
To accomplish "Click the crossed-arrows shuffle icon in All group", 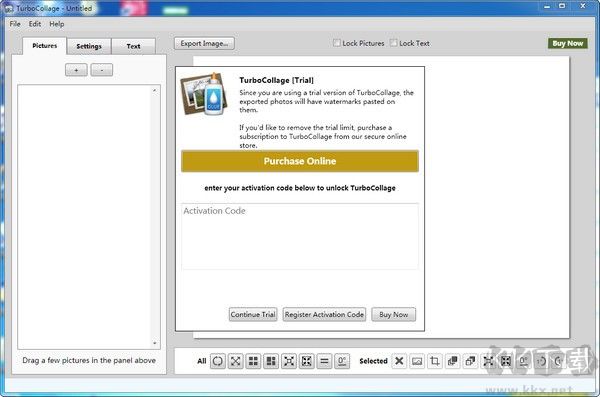I will pyautogui.click(x=235, y=361).
